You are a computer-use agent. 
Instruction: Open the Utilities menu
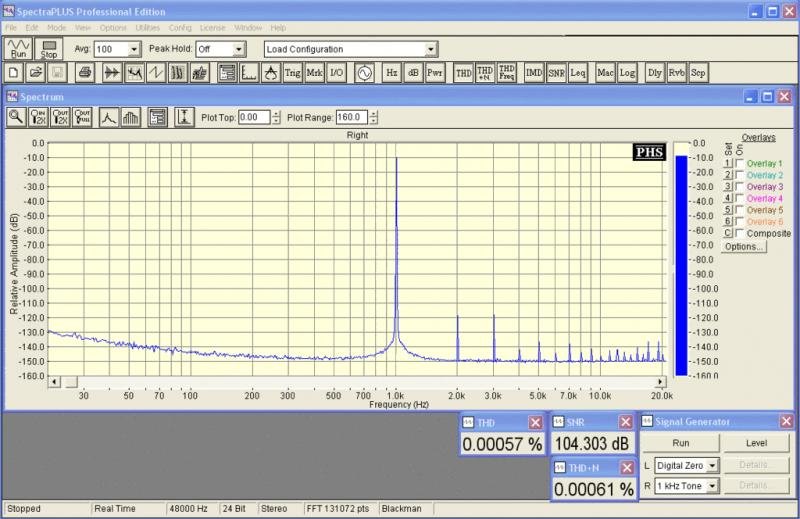tap(146, 27)
